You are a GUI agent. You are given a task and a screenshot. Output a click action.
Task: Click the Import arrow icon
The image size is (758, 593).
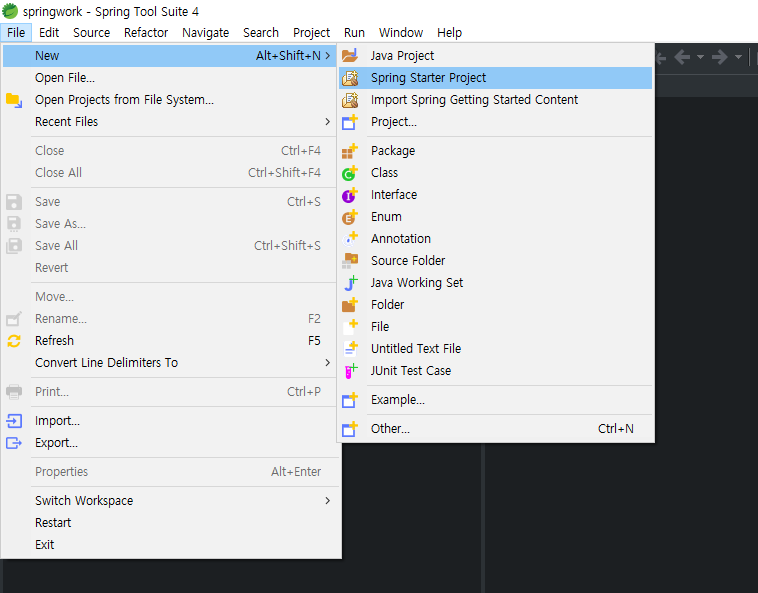click(14, 421)
